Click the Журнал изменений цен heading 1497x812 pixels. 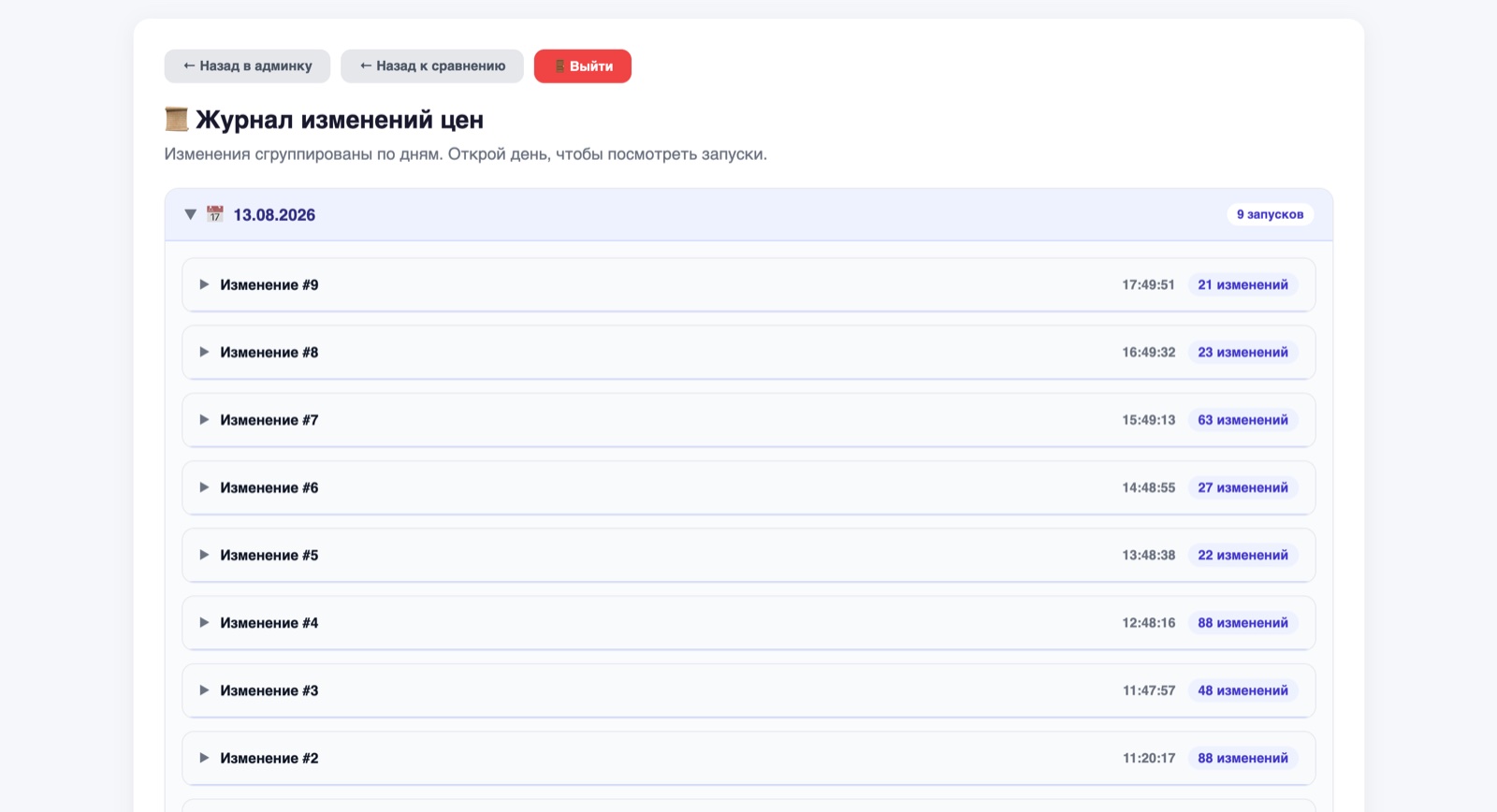(x=340, y=120)
